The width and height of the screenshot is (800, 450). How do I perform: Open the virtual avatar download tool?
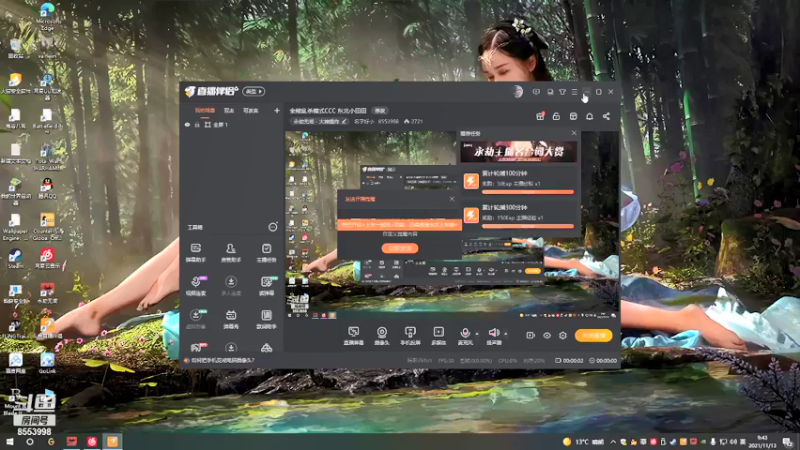click(x=196, y=319)
